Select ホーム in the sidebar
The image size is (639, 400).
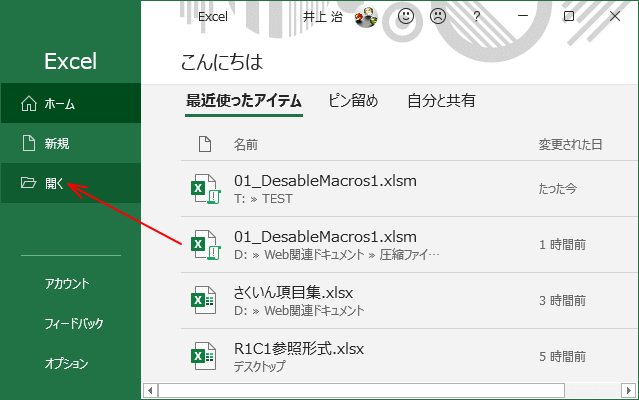coord(71,103)
